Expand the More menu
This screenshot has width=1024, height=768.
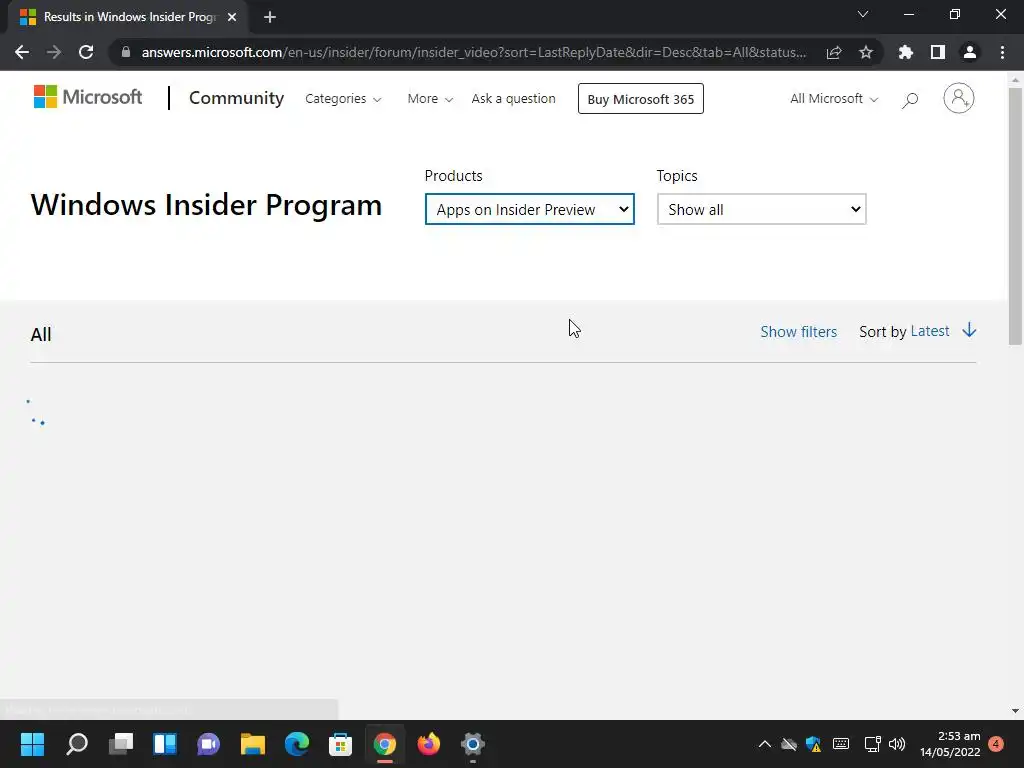click(430, 99)
